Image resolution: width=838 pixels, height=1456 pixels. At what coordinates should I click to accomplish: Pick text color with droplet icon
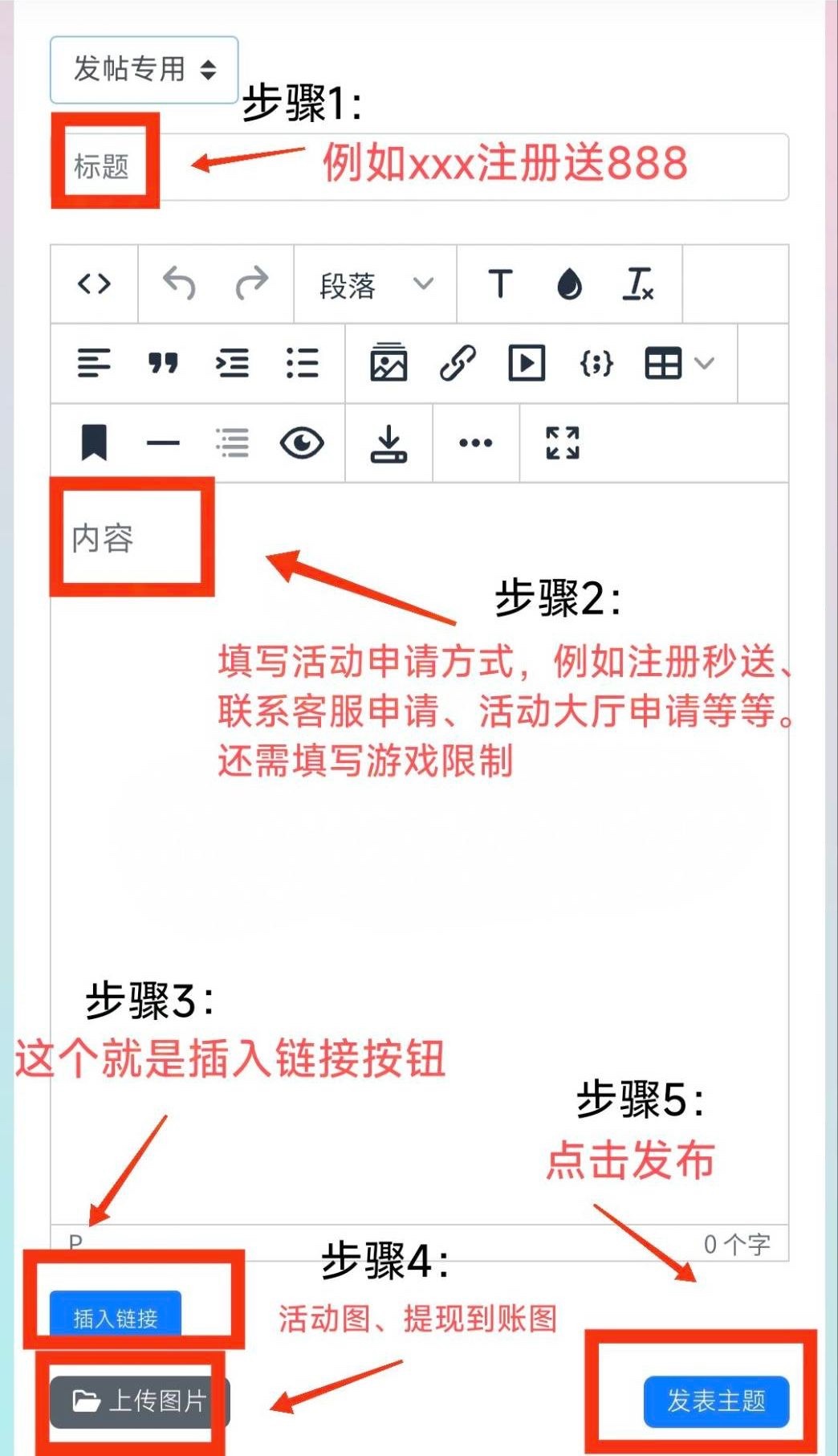pos(569,283)
